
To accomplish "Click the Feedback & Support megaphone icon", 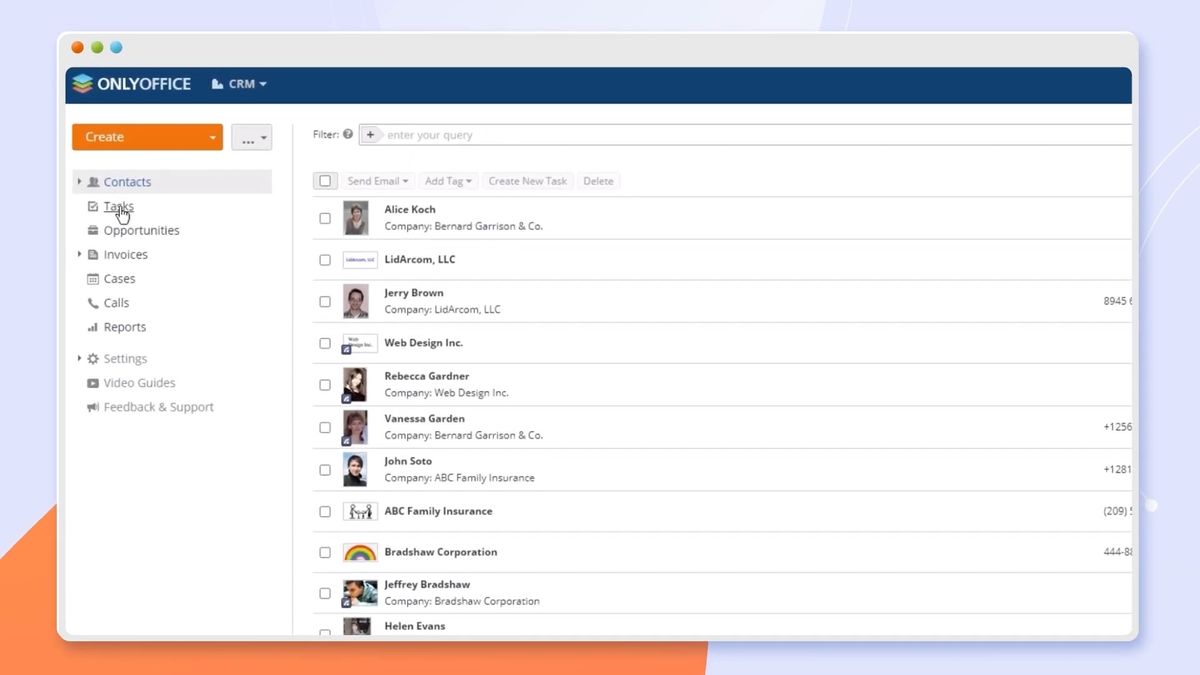I will coord(92,407).
